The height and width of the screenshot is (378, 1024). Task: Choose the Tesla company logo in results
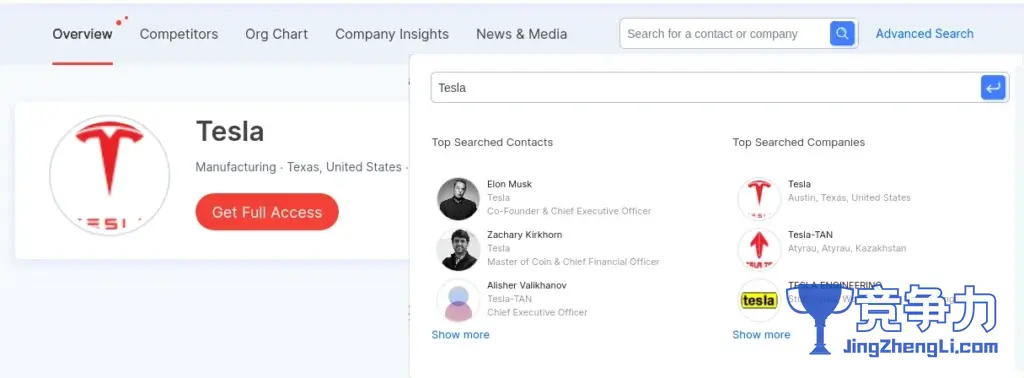[759, 198]
